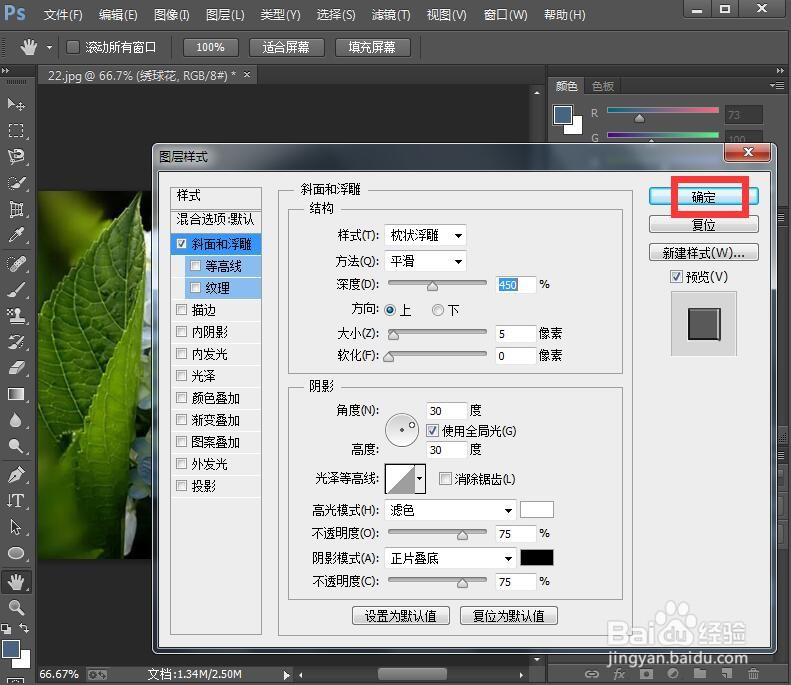791x685 pixels.
Task: Select the Lasso tool
Action: [x=16, y=157]
